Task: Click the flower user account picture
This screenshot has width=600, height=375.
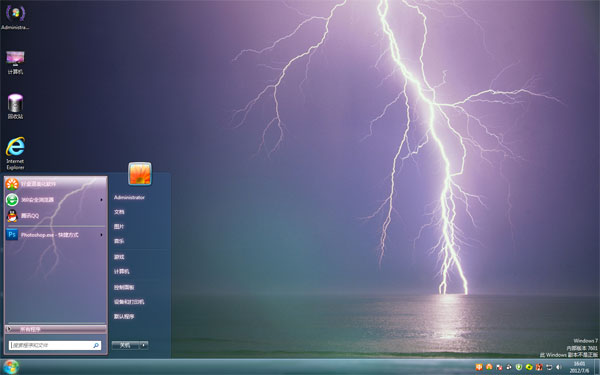Action: 140,173
